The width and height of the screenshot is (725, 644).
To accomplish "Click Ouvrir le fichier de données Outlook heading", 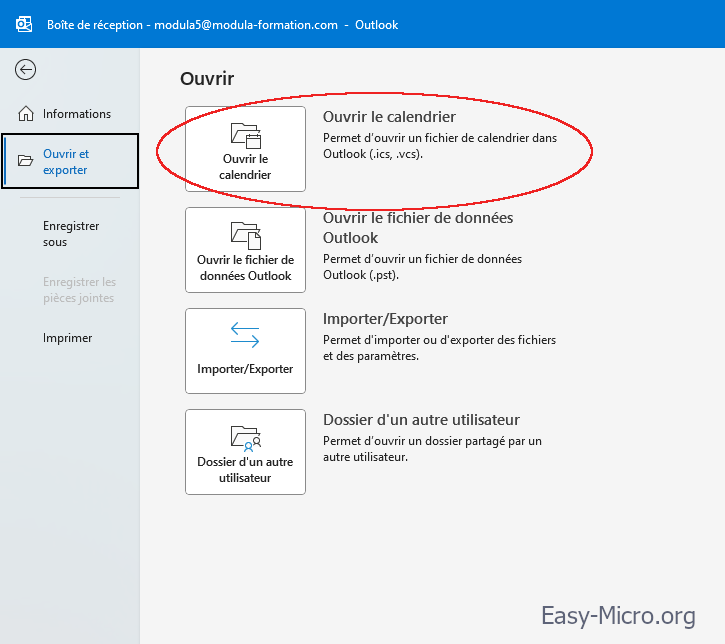I will [x=418, y=227].
